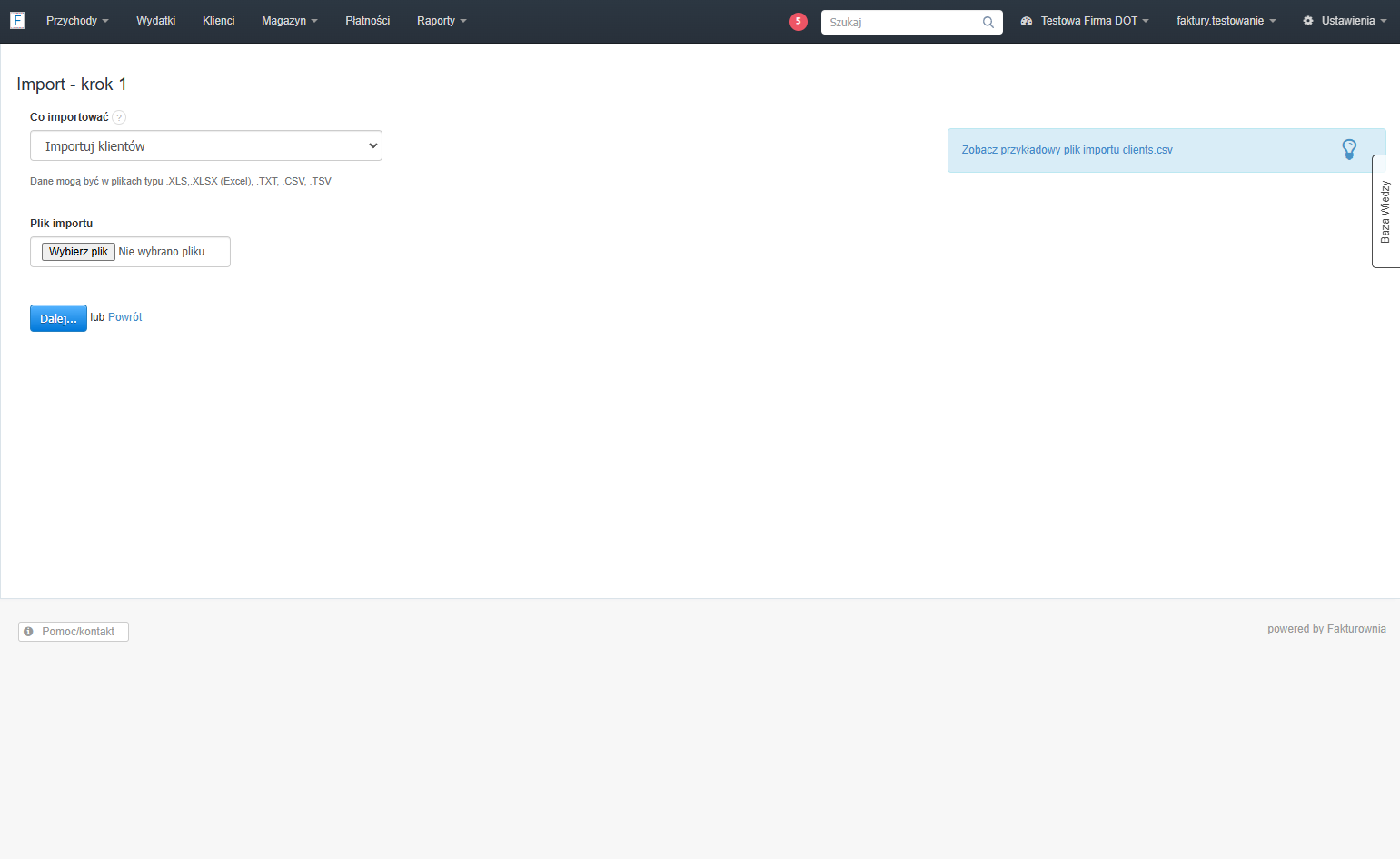Image resolution: width=1400 pixels, height=859 pixels.
Task: Open the Importuj klientów select box
Action: coord(206,145)
